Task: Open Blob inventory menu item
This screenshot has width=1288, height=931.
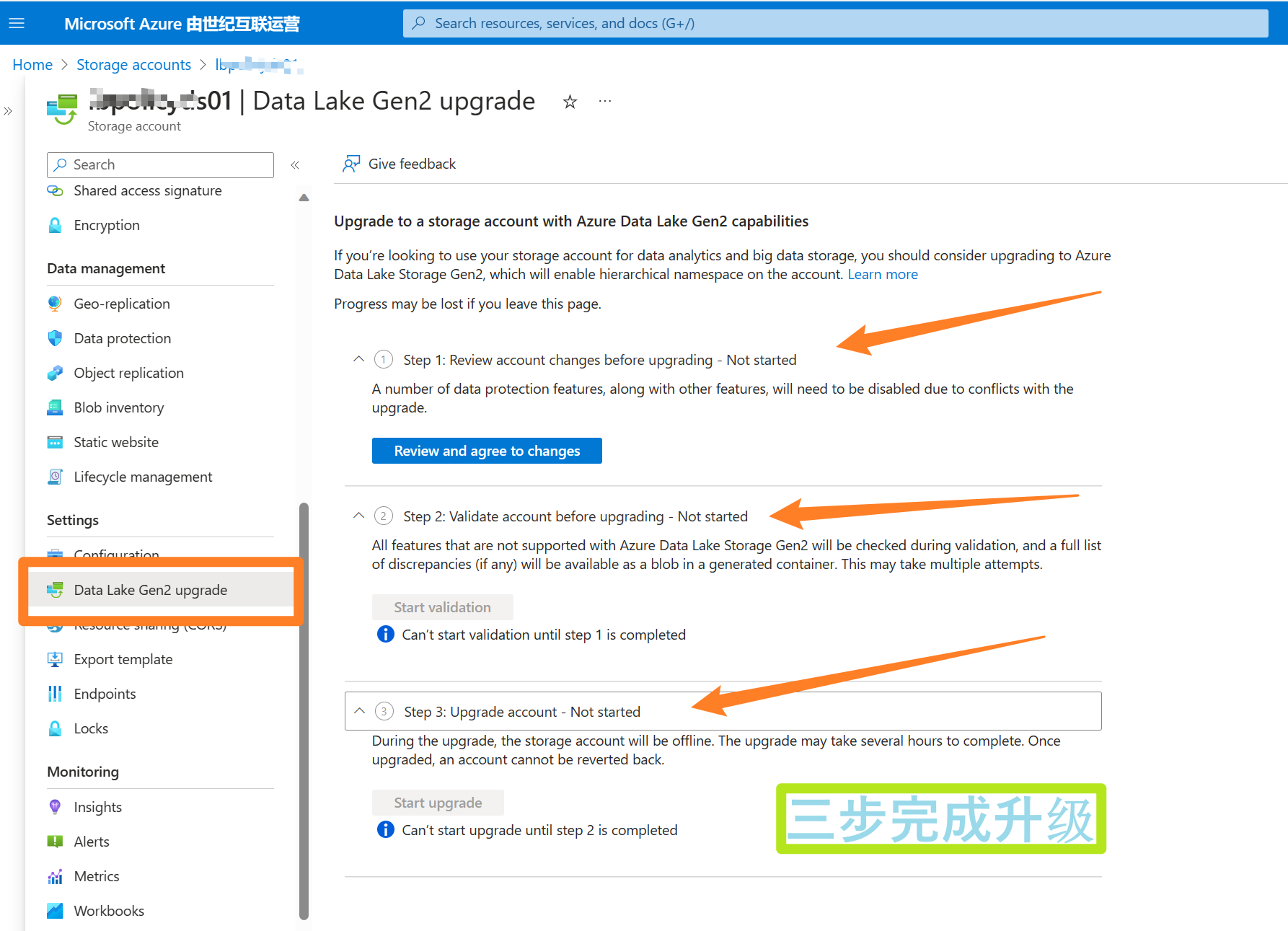Action: click(118, 407)
